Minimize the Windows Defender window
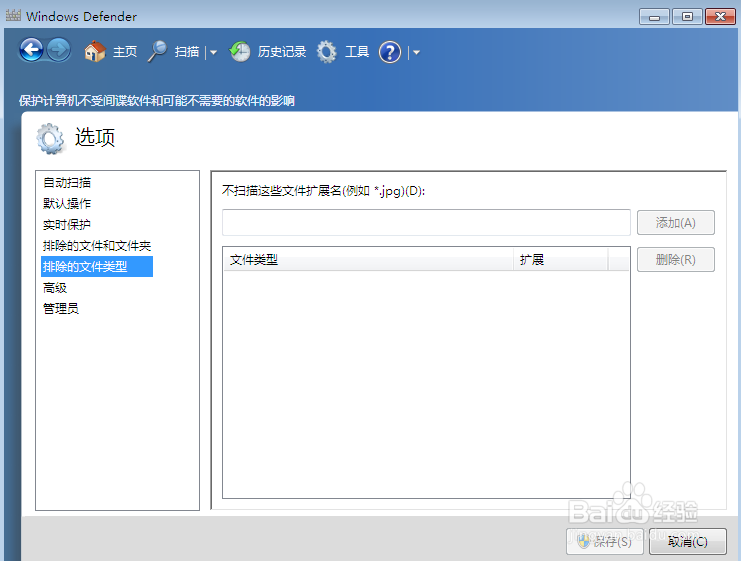Screen dimensions: 741x561 click(655, 17)
